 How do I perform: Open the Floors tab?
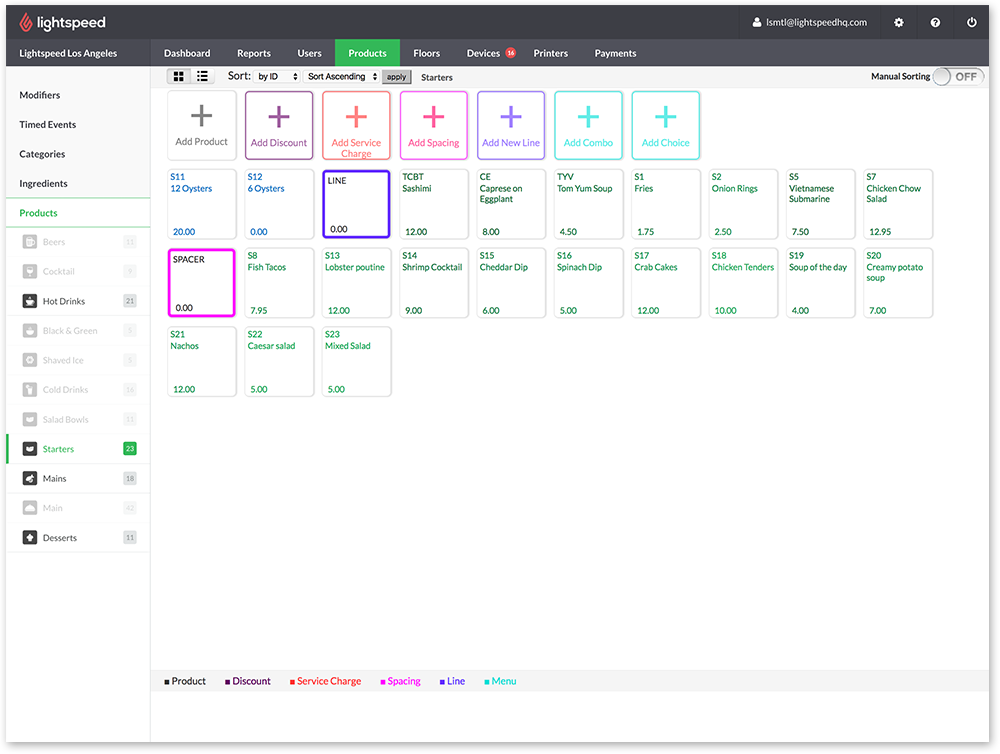(x=426, y=53)
